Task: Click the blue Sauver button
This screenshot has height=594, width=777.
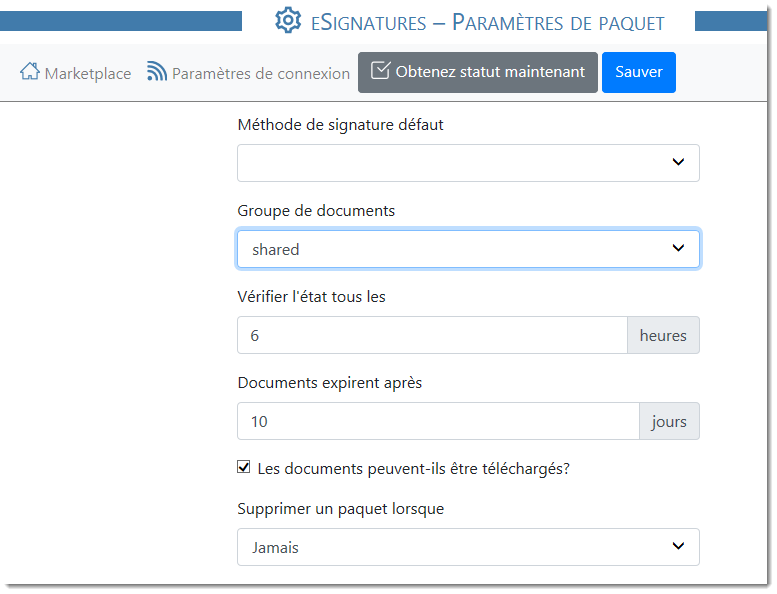Action: [x=638, y=72]
